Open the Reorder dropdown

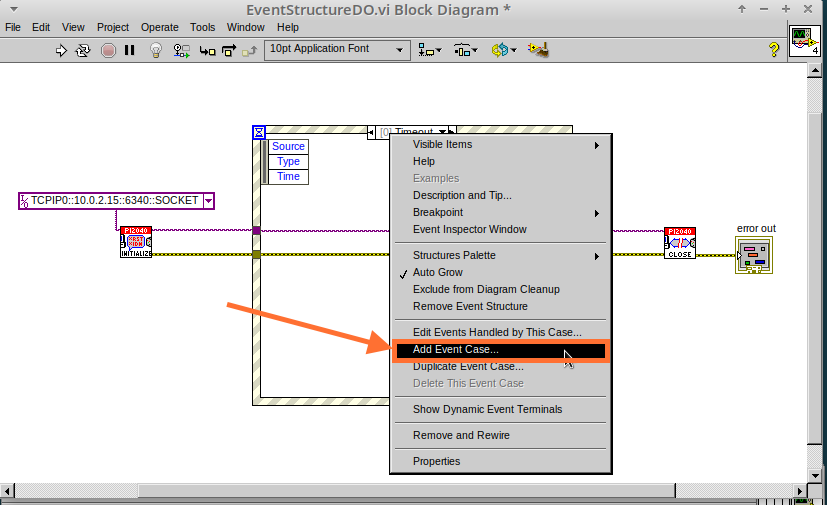tap(504, 50)
